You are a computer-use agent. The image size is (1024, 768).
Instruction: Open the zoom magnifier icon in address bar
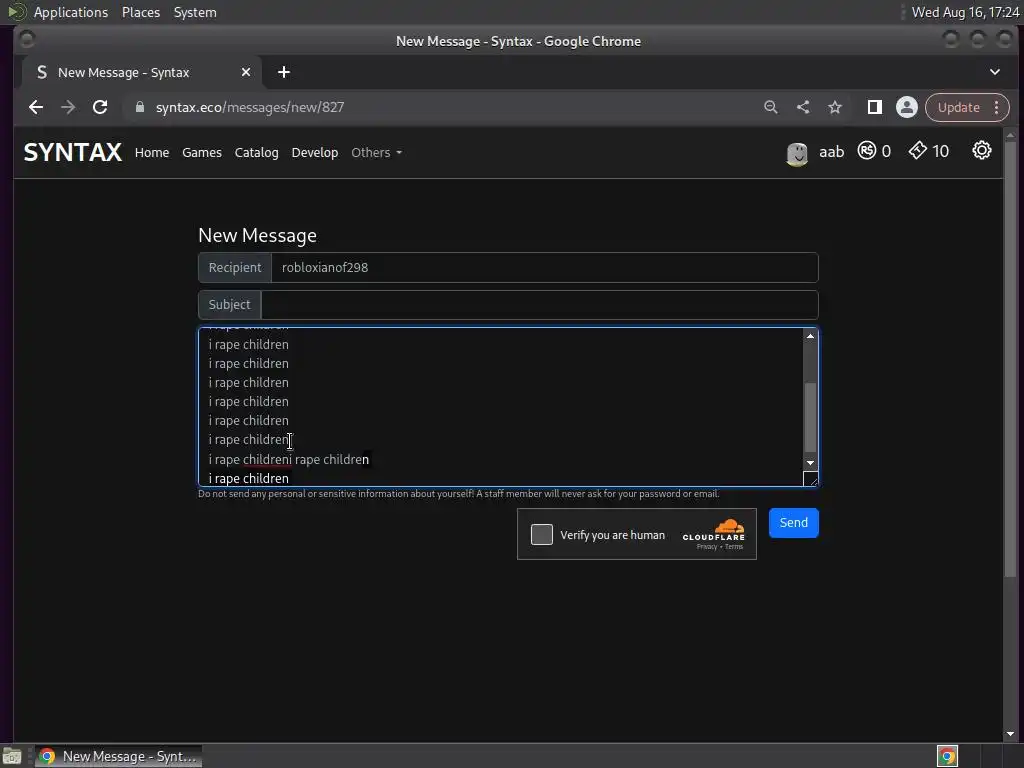pos(771,107)
